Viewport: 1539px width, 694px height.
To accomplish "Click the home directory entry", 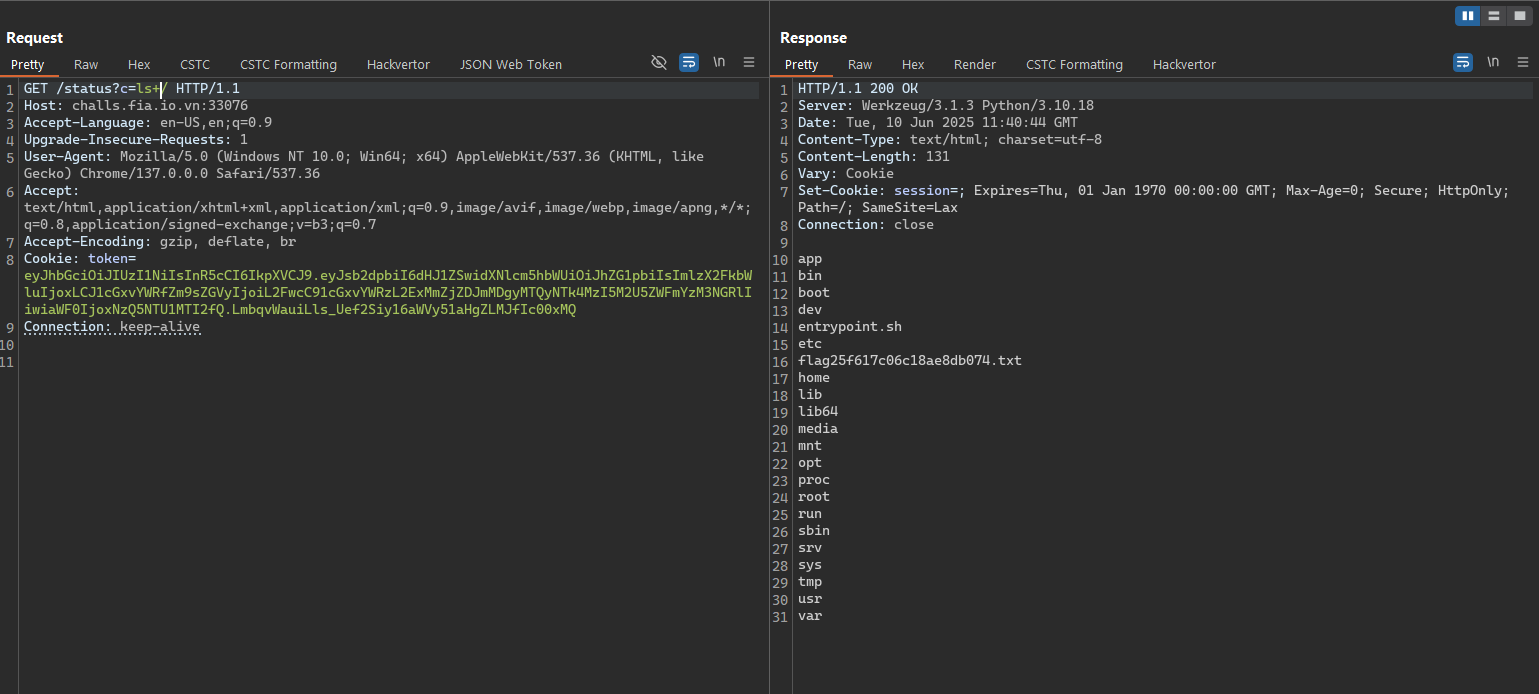I will (814, 377).
